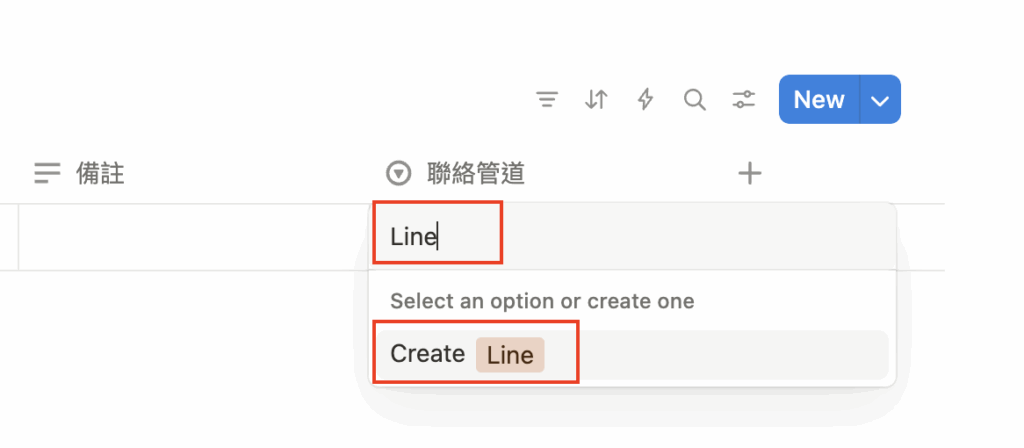Click the tan Line tag swatch
This screenshot has height=448, width=1024.
click(510, 355)
